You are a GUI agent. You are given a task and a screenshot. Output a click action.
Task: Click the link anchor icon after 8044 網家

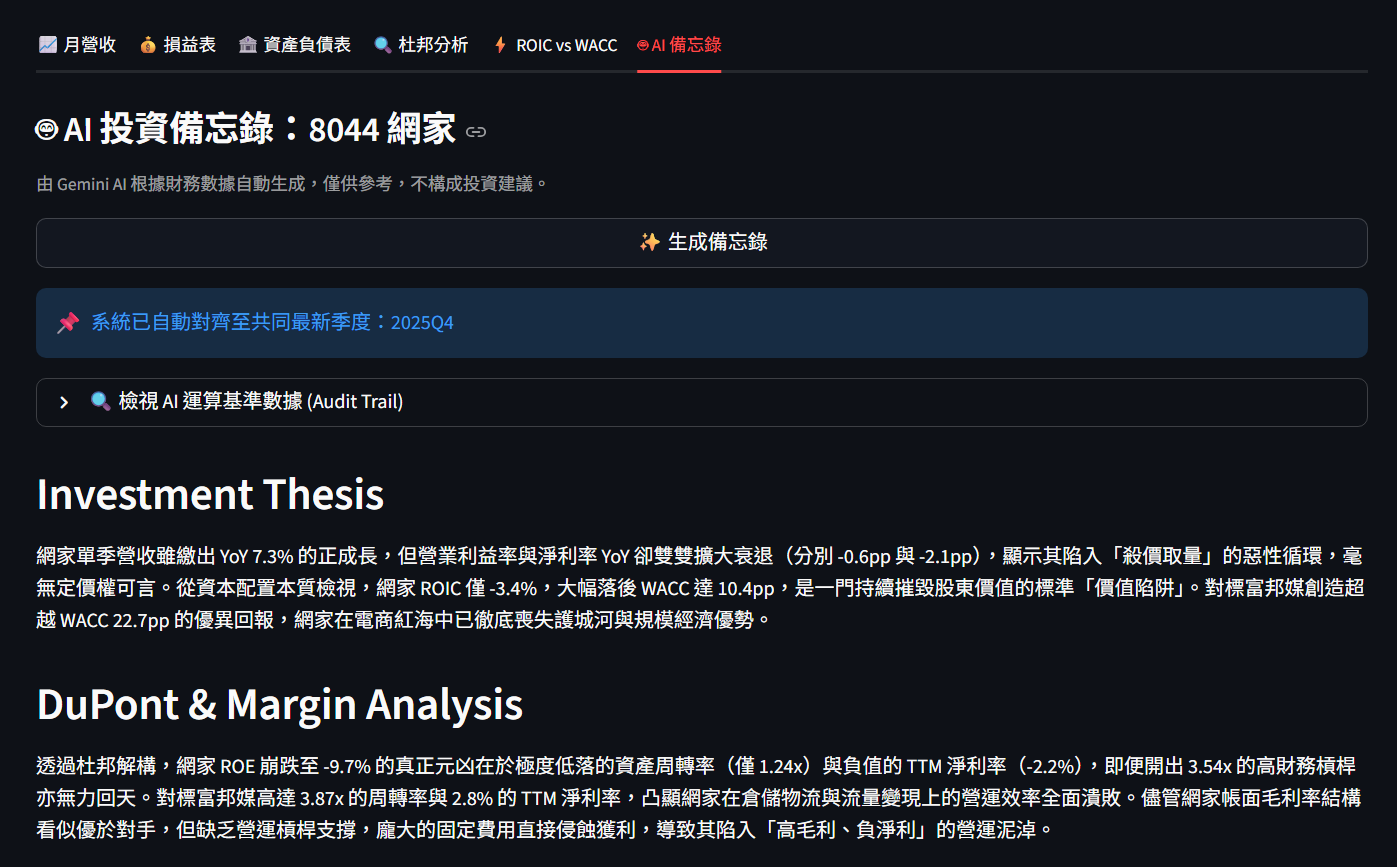(x=476, y=131)
